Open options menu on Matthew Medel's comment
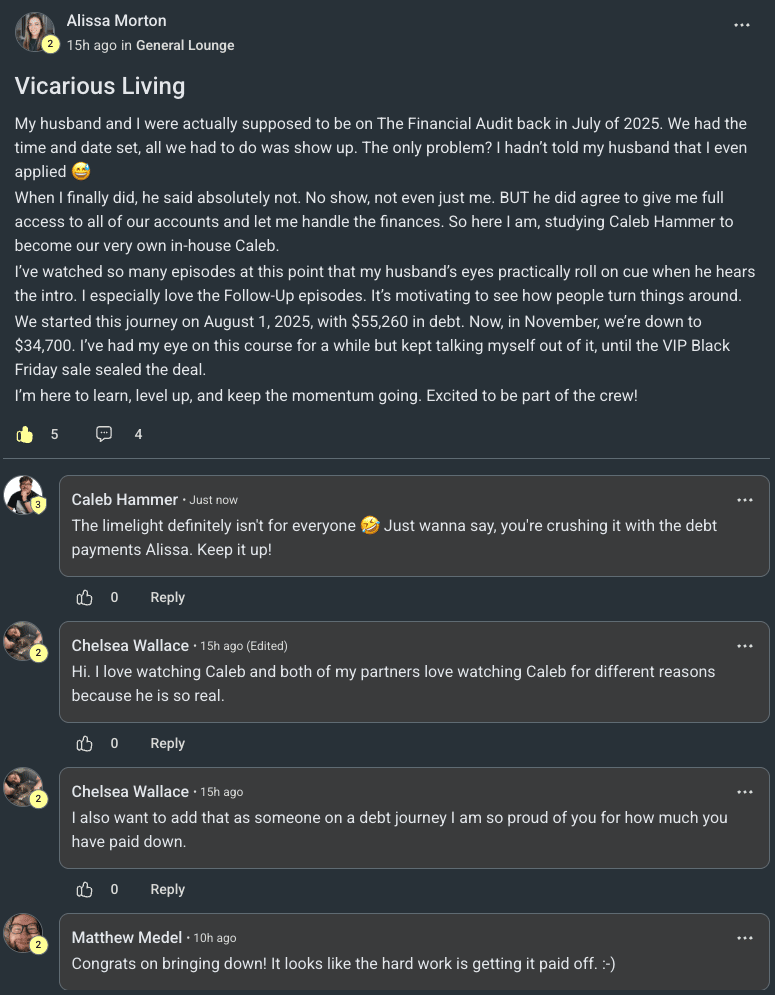Image resolution: width=775 pixels, height=995 pixels. 745,938
